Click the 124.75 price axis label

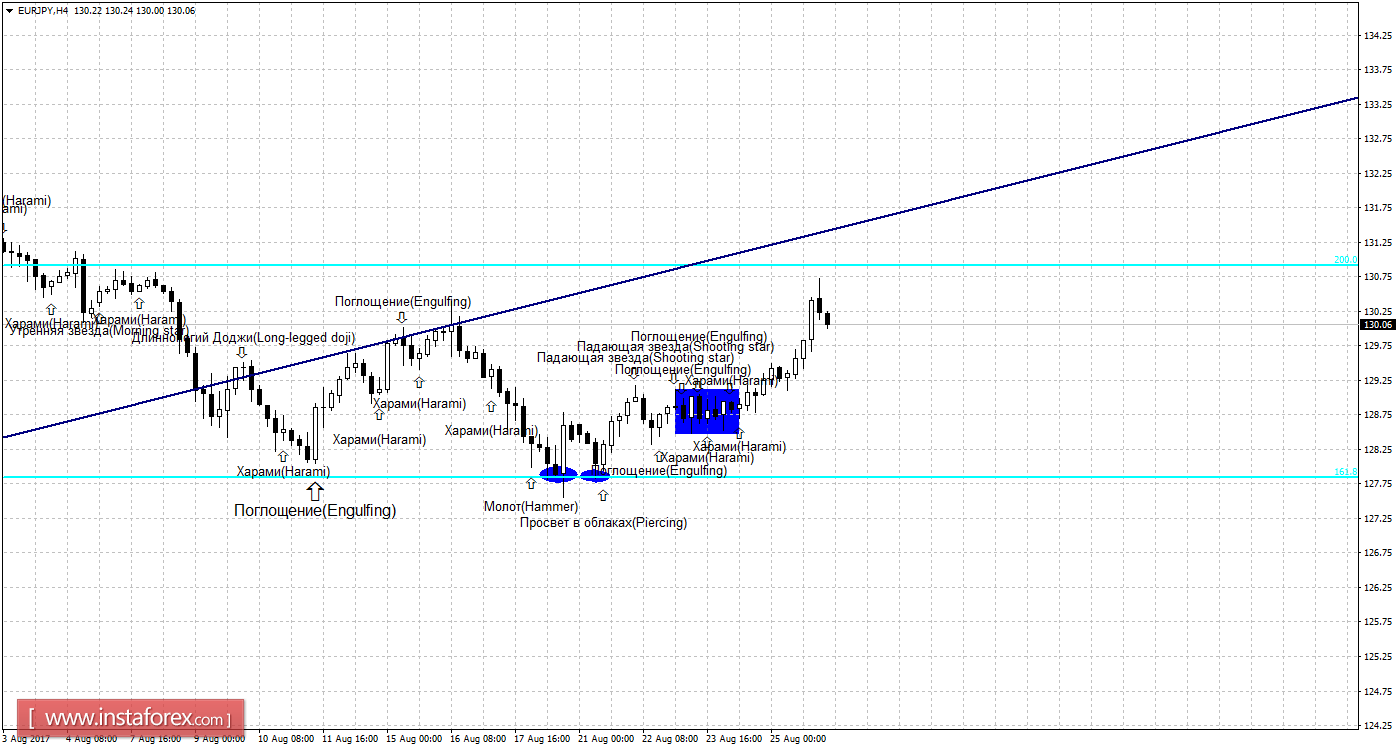pyautogui.click(x=1379, y=691)
